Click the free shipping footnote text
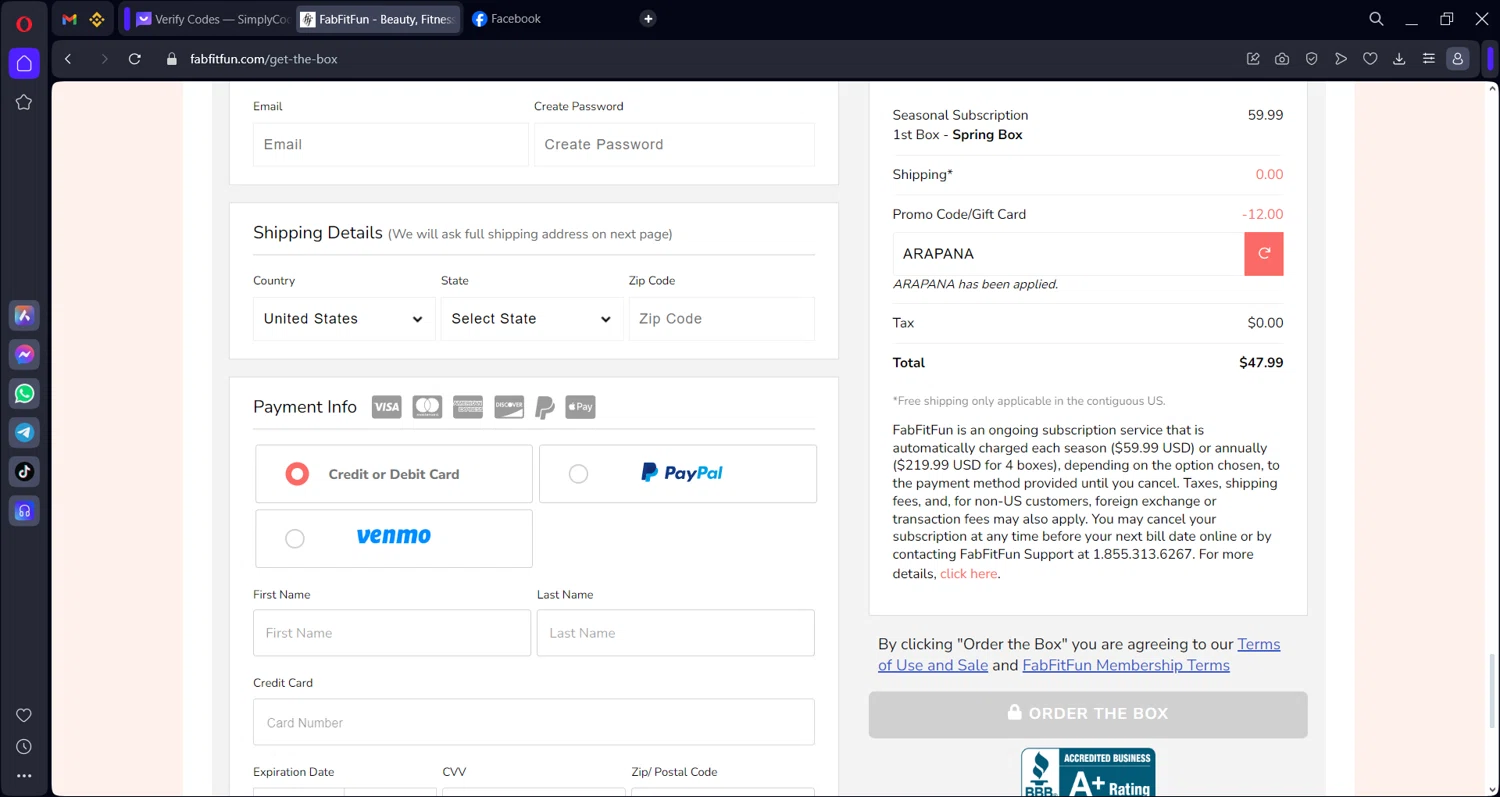The height and width of the screenshot is (797, 1500). coord(1029,401)
